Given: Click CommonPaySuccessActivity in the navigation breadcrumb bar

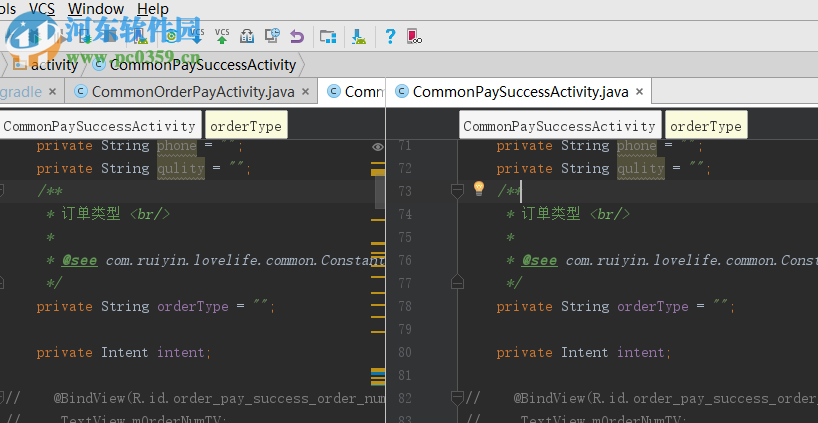Looking at the screenshot, I should click(x=202, y=65).
